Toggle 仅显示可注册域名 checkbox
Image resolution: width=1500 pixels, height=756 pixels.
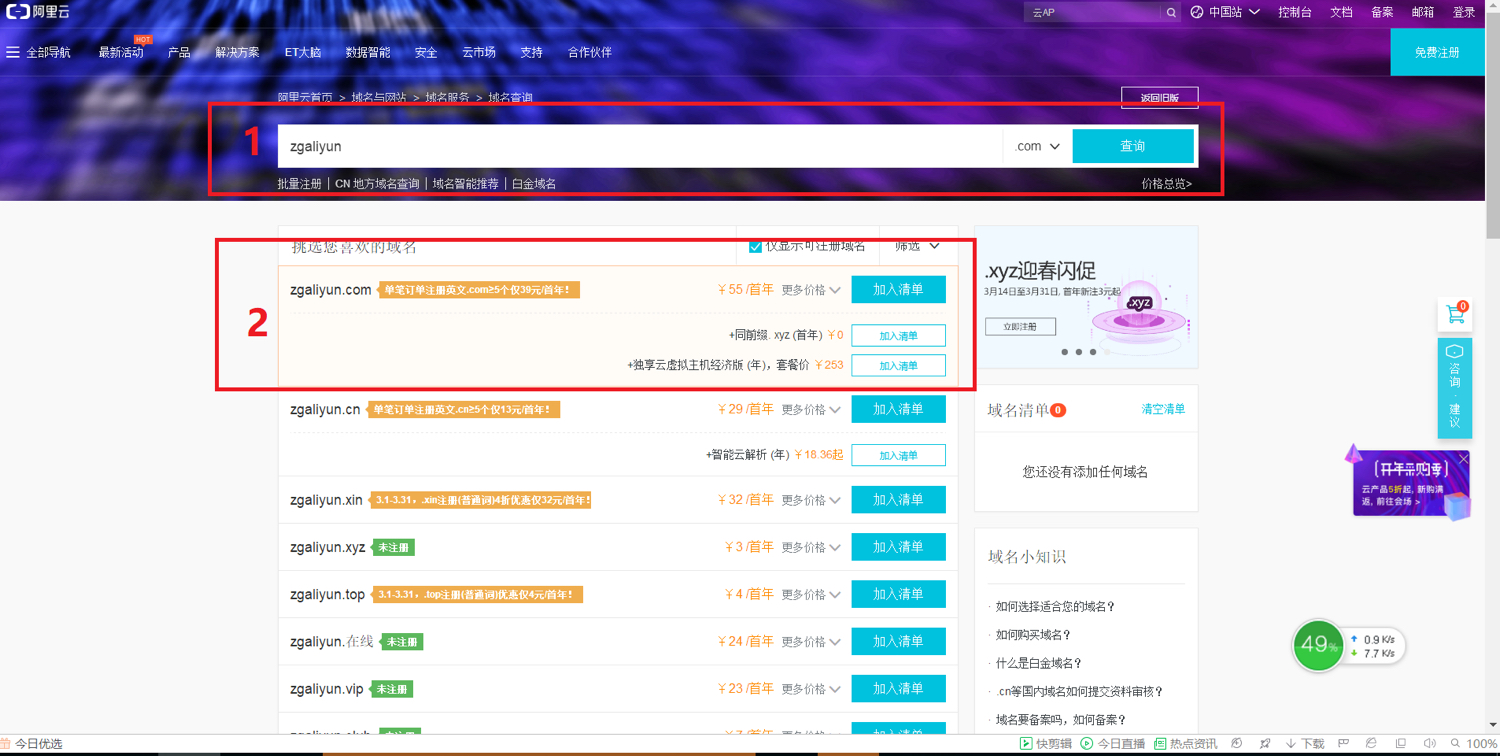[755, 246]
